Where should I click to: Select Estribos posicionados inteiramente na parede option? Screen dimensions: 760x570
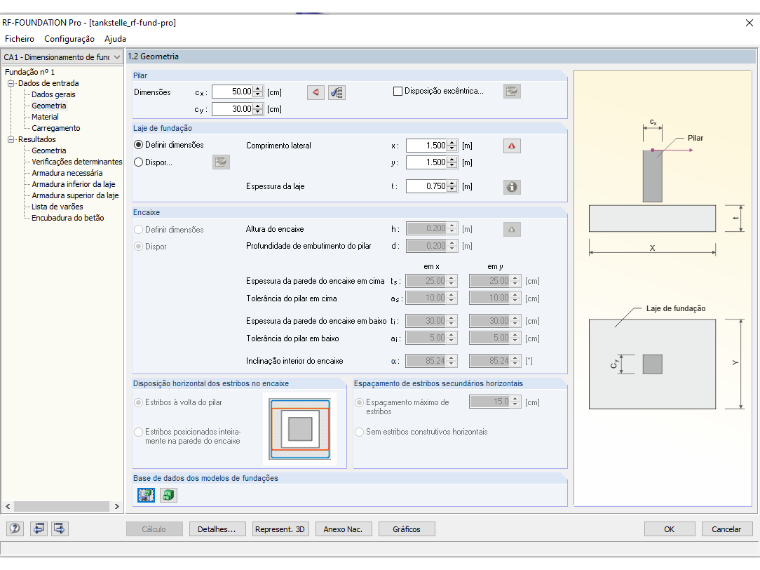click(139, 431)
